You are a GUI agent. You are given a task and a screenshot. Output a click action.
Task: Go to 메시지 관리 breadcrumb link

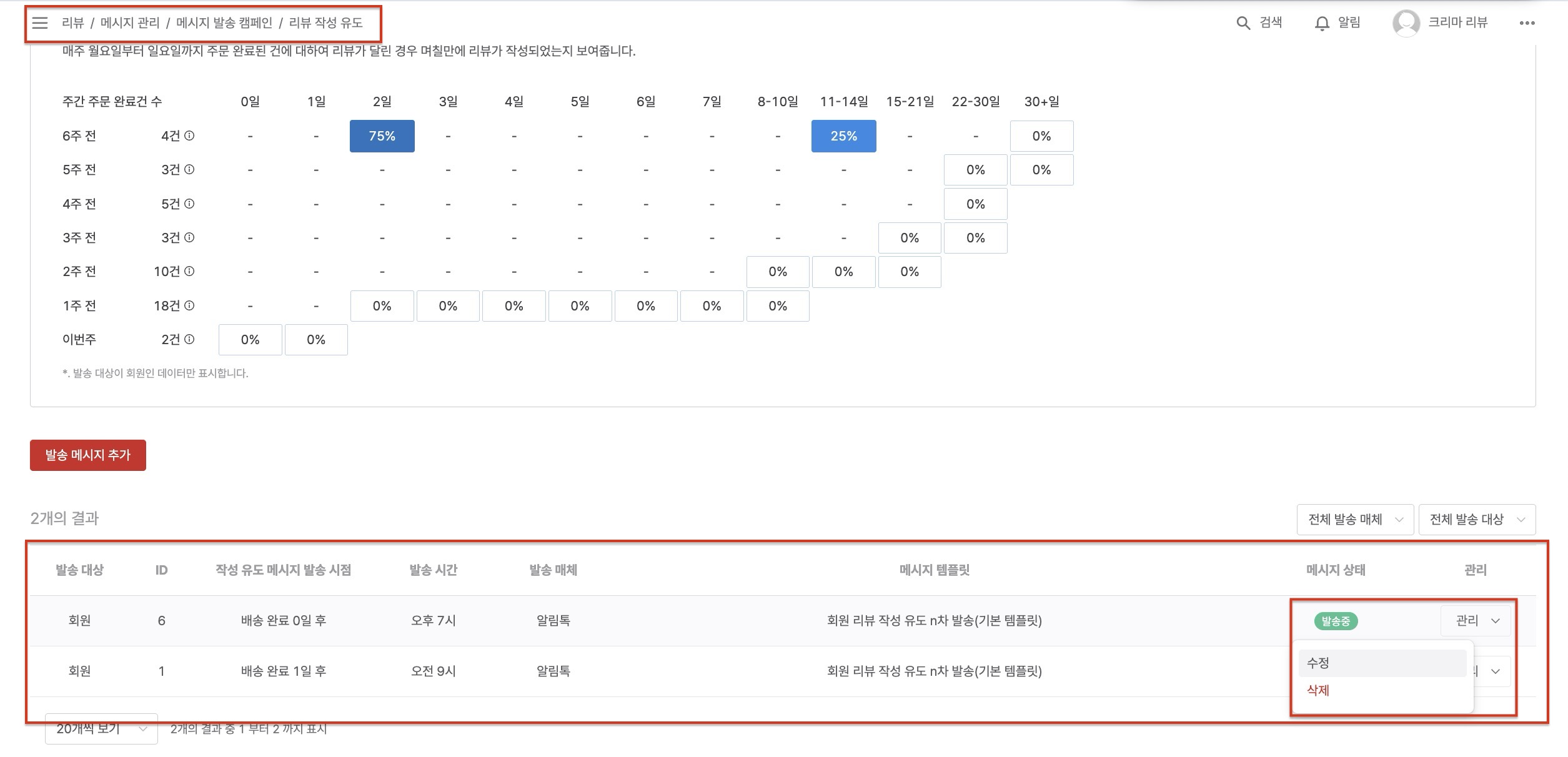130,23
